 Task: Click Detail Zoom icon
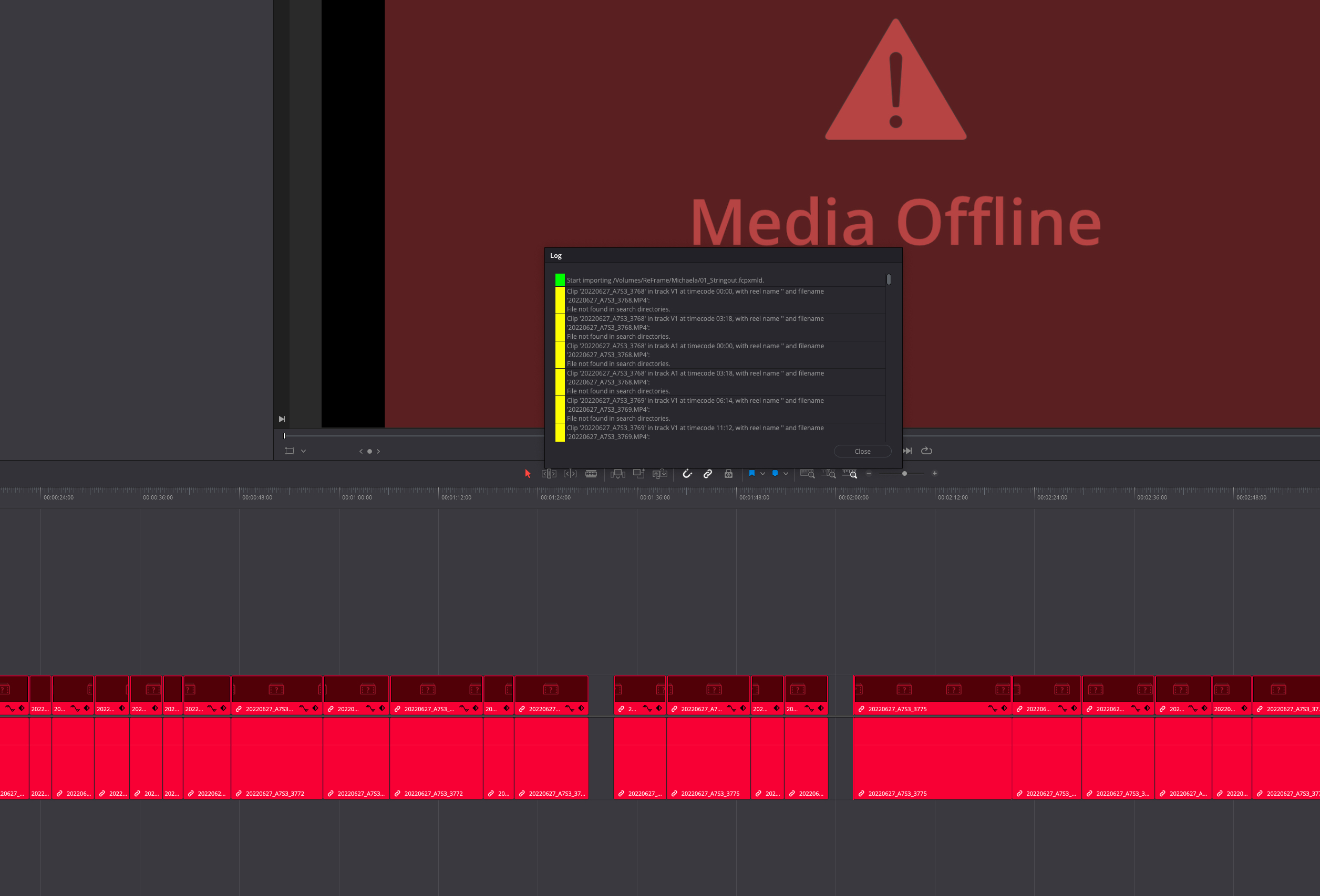(829, 474)
